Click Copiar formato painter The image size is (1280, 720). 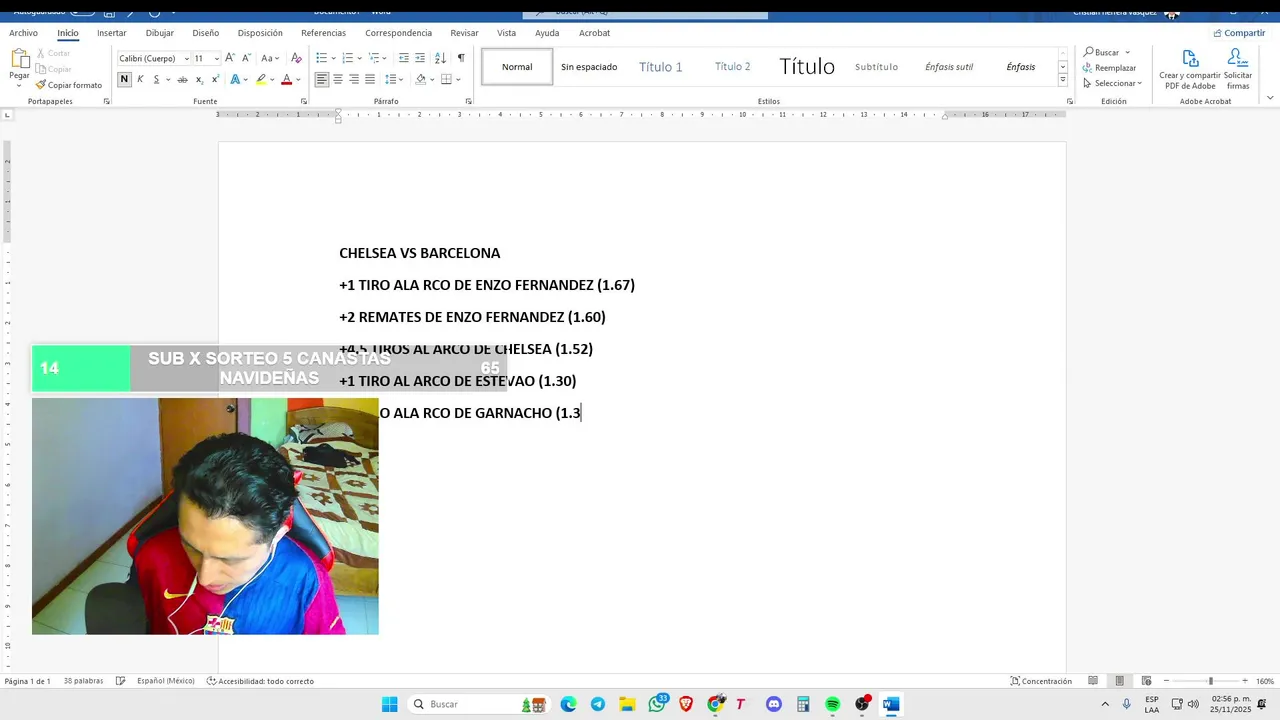pos(69,85)
